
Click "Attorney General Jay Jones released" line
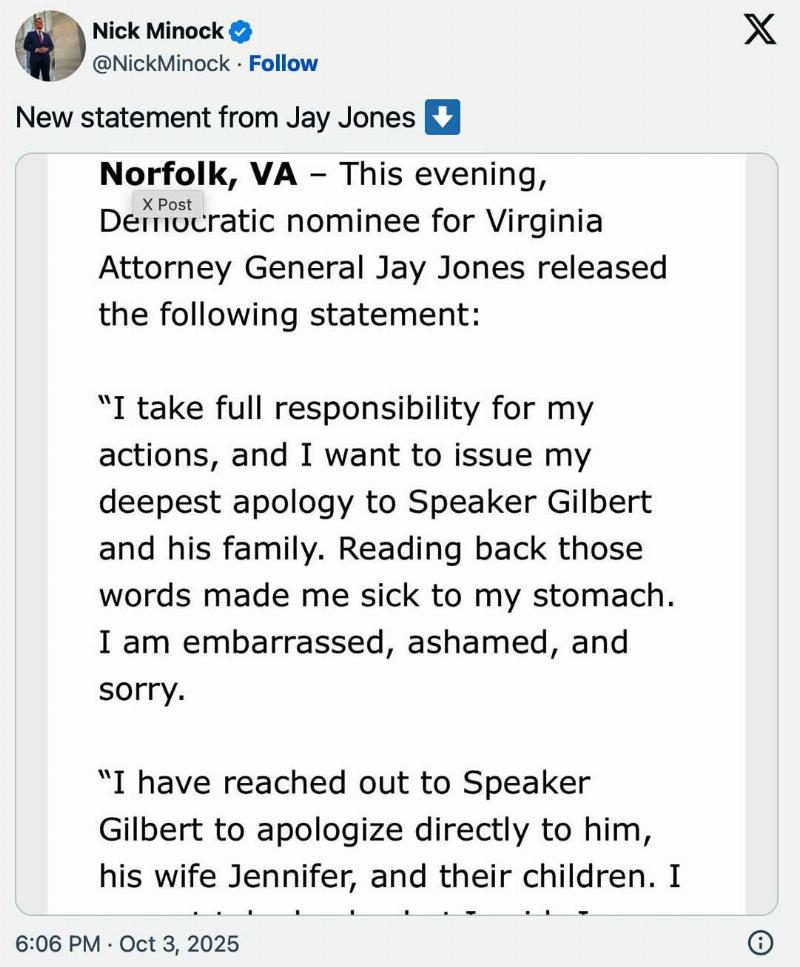click(382, 268)
